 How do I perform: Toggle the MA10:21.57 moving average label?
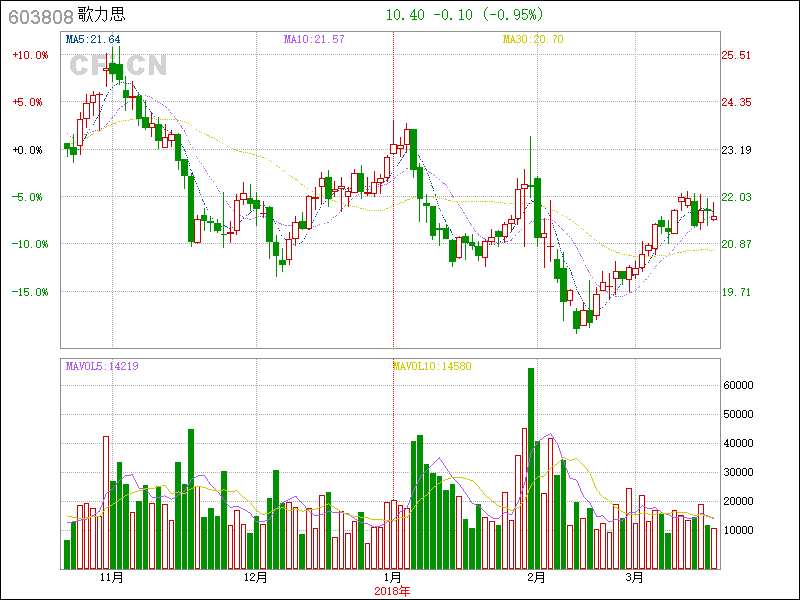314,40
